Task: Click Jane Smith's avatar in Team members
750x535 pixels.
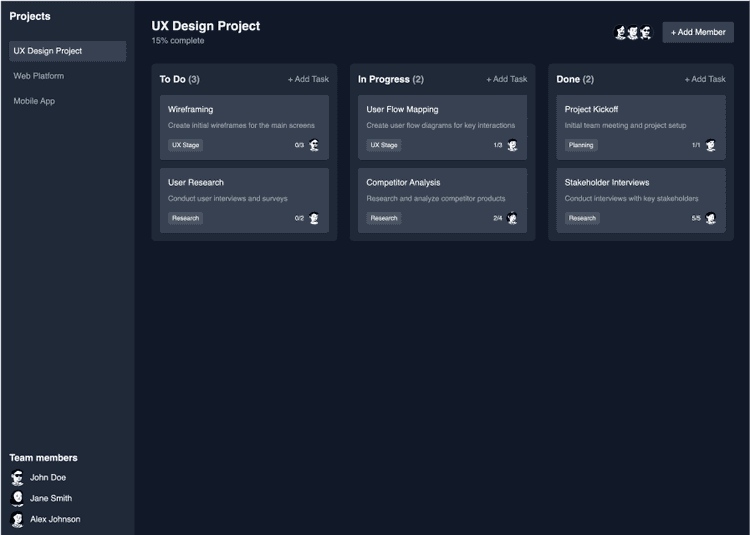Action: pyautogui.click(x=17, y=498)
